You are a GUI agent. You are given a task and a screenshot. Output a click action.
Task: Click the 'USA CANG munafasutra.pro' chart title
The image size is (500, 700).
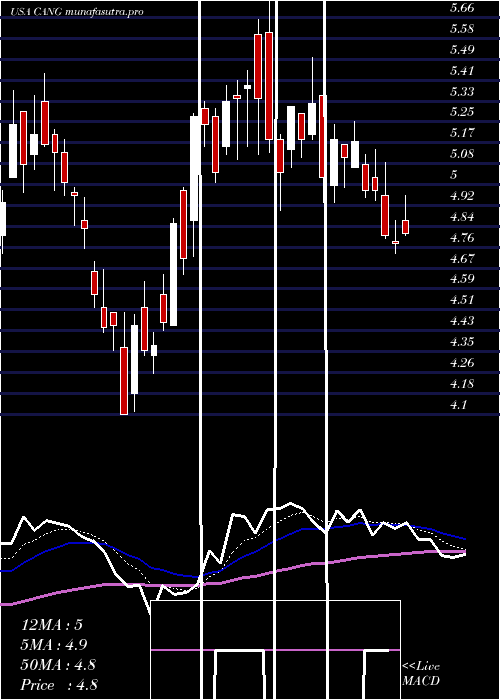[x=77, y=12]
